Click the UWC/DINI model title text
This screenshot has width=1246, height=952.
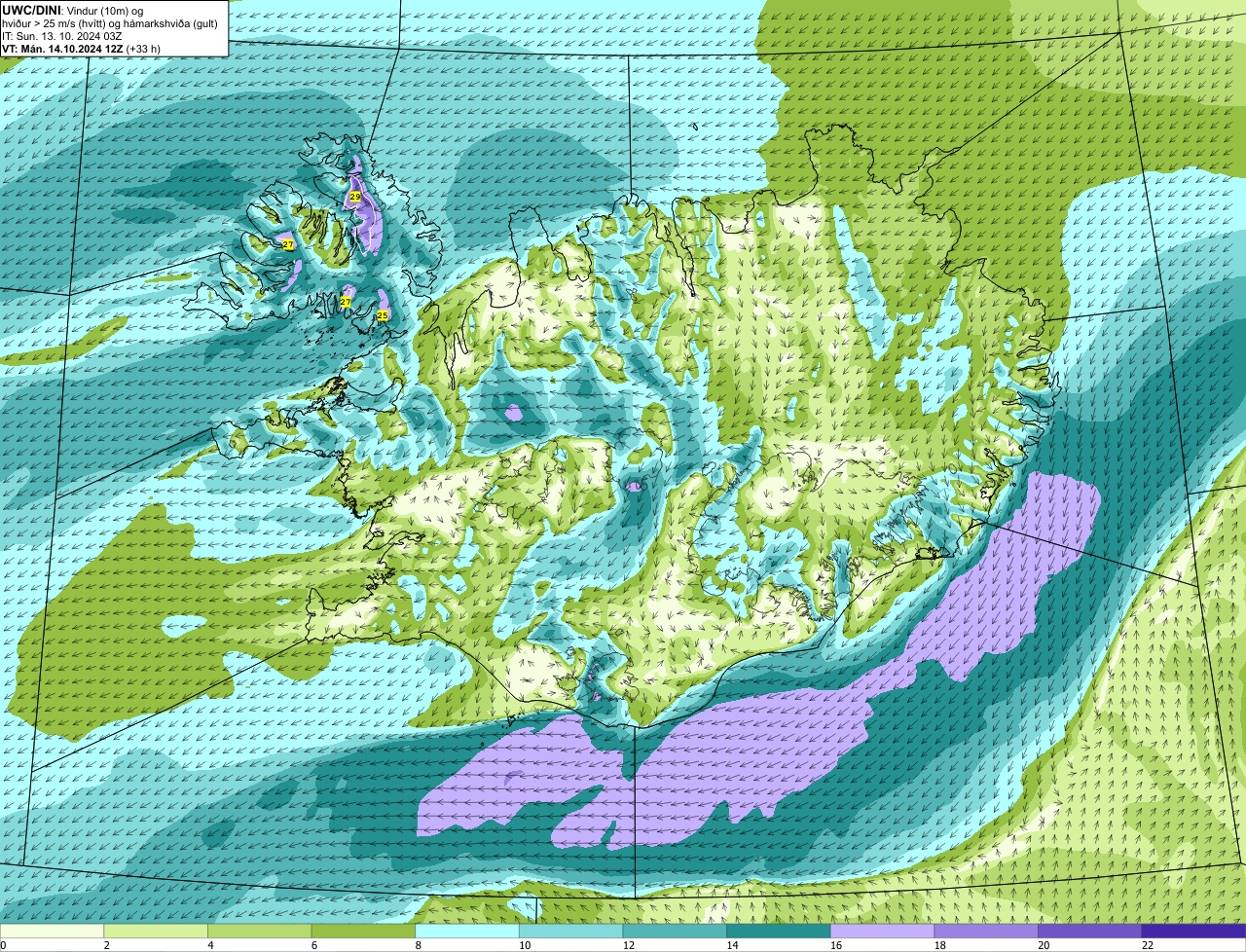[31, 10]
